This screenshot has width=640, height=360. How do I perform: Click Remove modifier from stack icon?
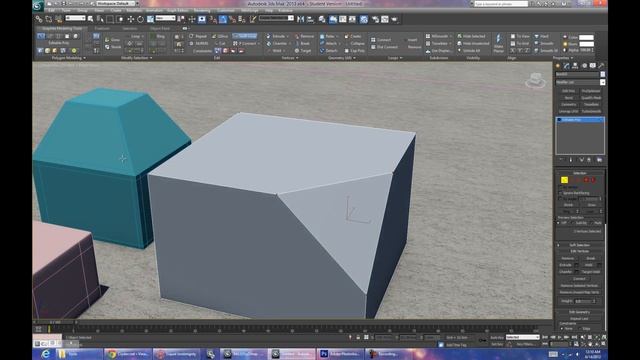(x=589, y=160)
